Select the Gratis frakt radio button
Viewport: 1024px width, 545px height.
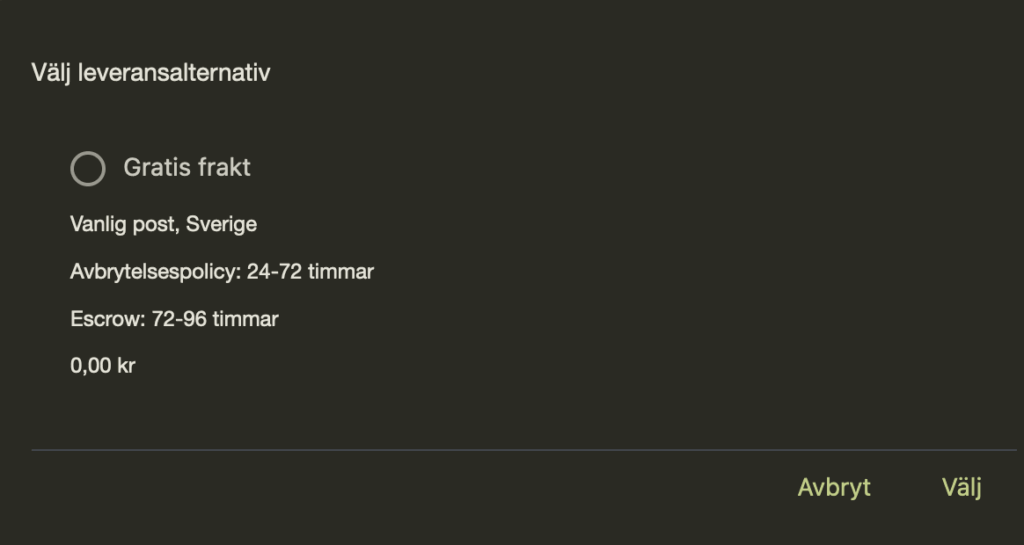coord(88,168)
